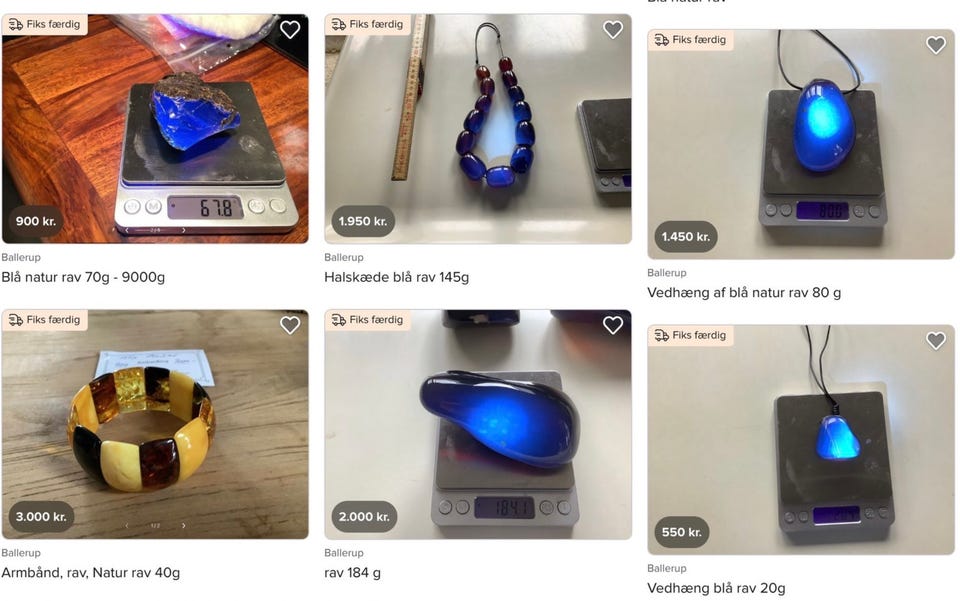Screen dimensions: 960x601
Task: Click heart icon on rav 184 g listing
Action: (613, 325)
